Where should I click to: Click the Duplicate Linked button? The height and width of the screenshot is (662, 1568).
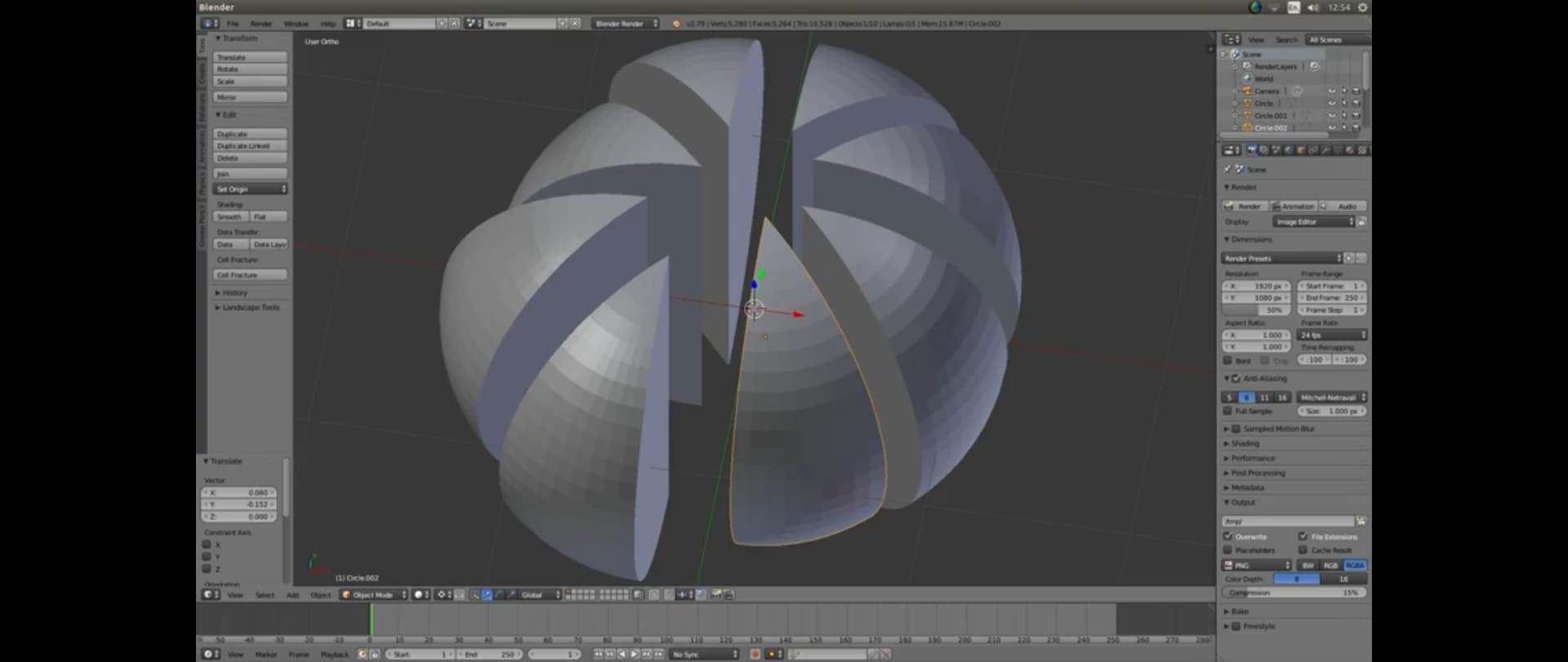pyautogui.click(x=250, y=145)
